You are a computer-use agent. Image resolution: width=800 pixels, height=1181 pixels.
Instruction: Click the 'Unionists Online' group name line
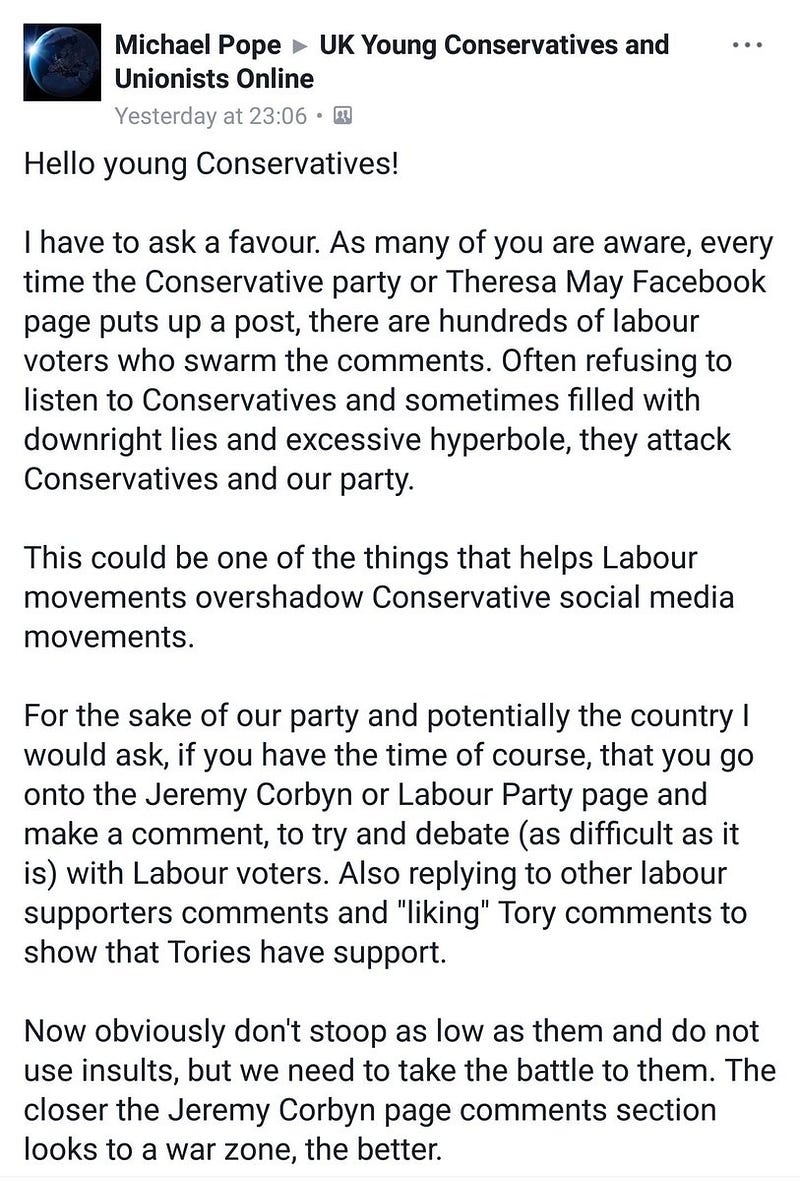click(214, 78)
